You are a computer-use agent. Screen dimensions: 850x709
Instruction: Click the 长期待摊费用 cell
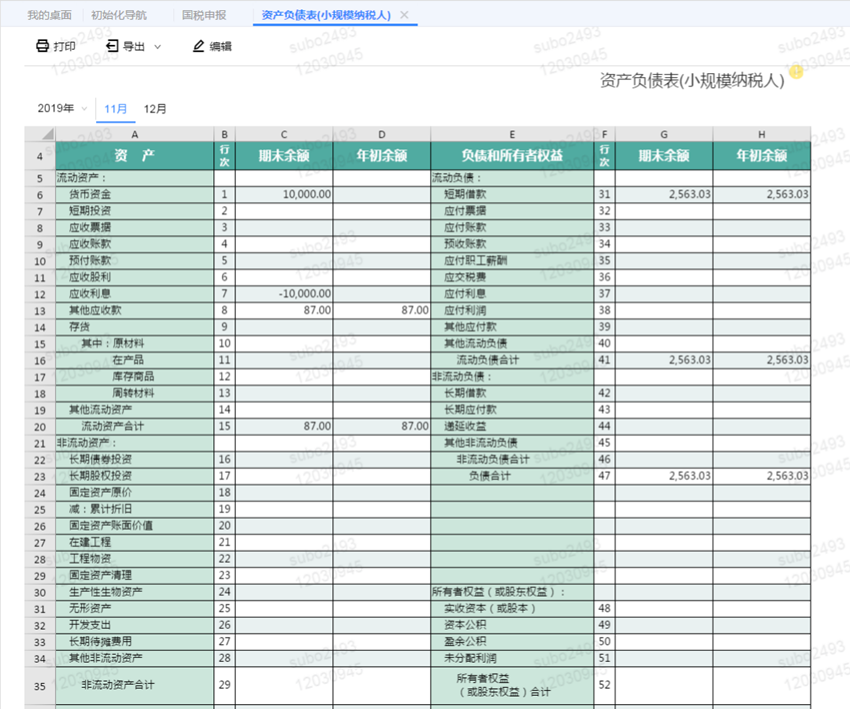coord(134,642)
